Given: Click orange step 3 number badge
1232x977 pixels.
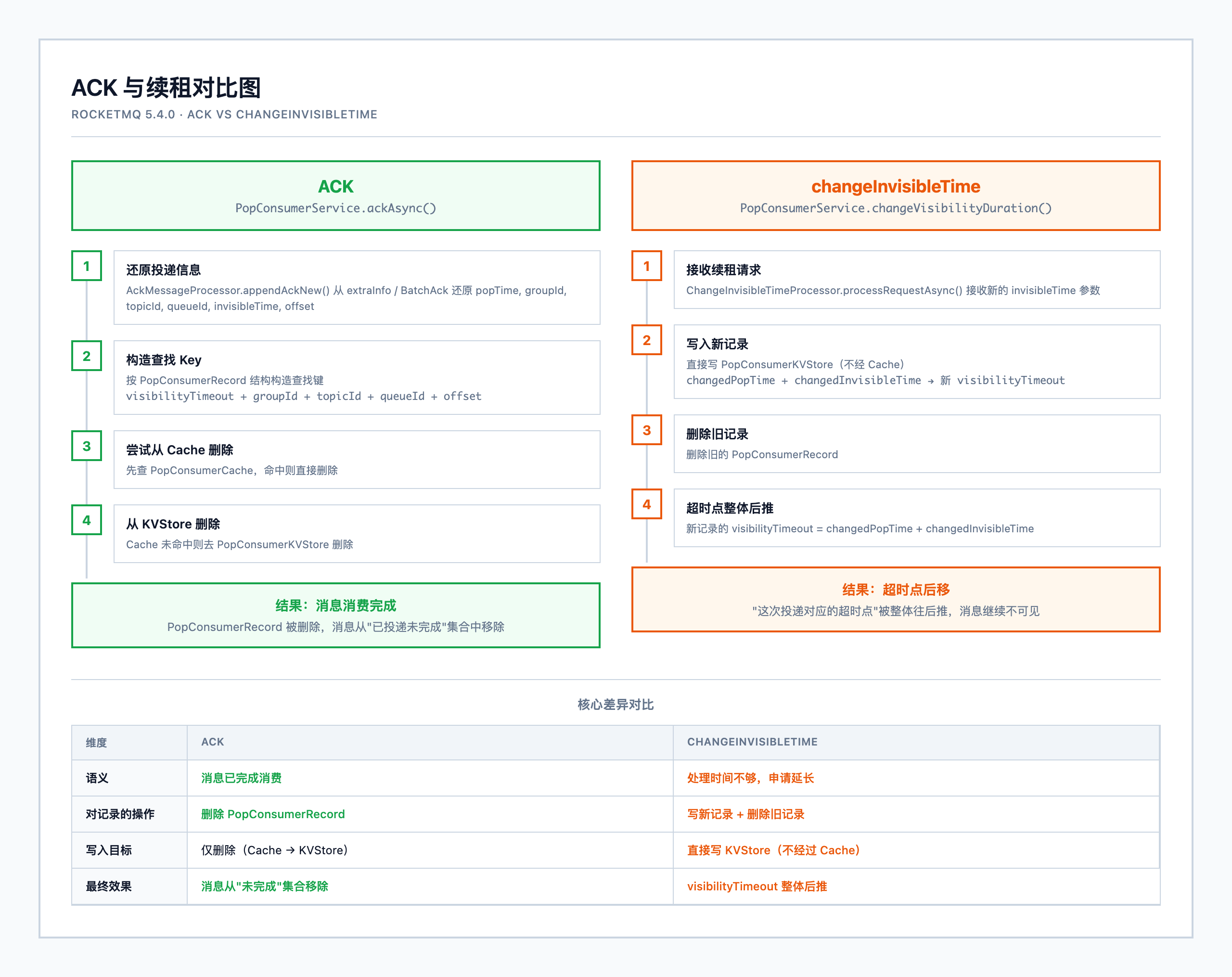Looking at the screenshot, I should pyautogui.click(x=646, y=430).
